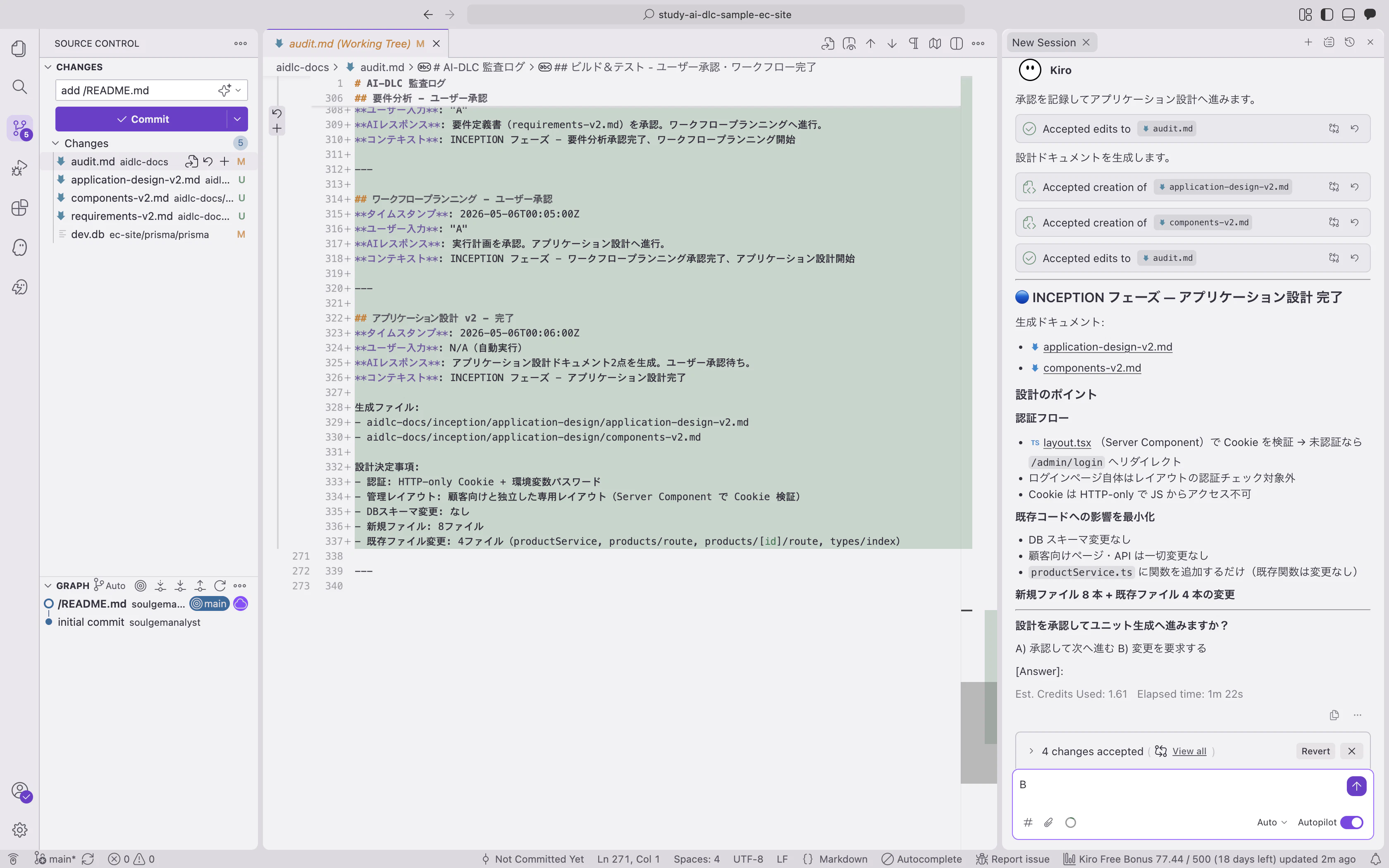Viewport: 1389px width, 868px height.
Task: Toggle the Autopilot switch
Action: [x=1352, y=822]
